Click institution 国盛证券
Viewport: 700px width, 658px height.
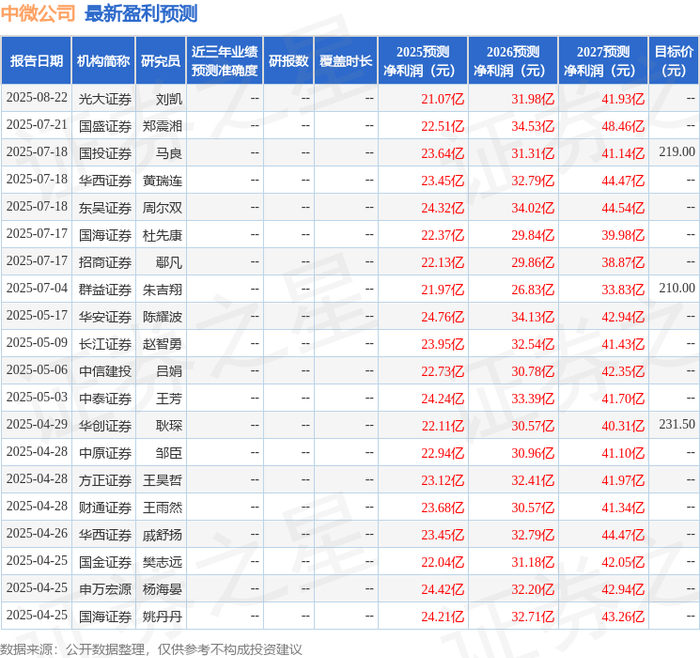105,126
